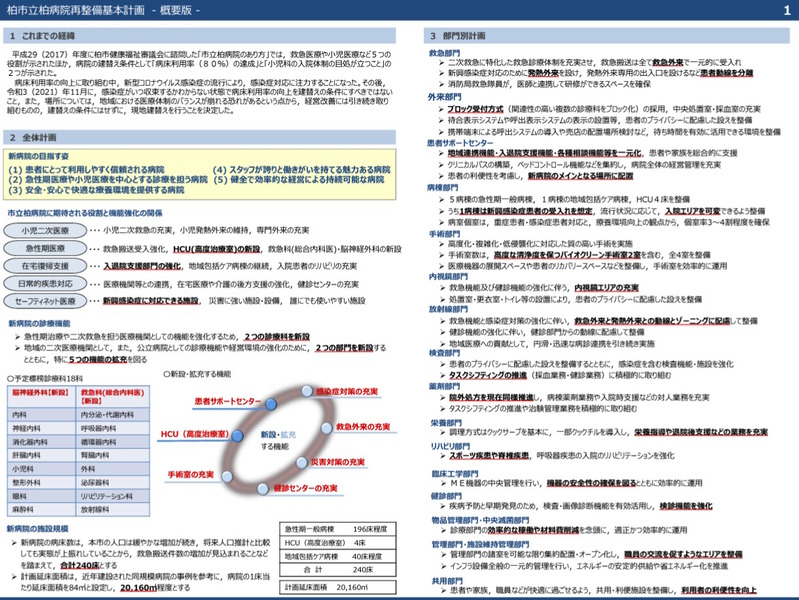Click the 計画延床面積 20,160㎡ box
The image size is (799, 600).
[x=337, y=587]
